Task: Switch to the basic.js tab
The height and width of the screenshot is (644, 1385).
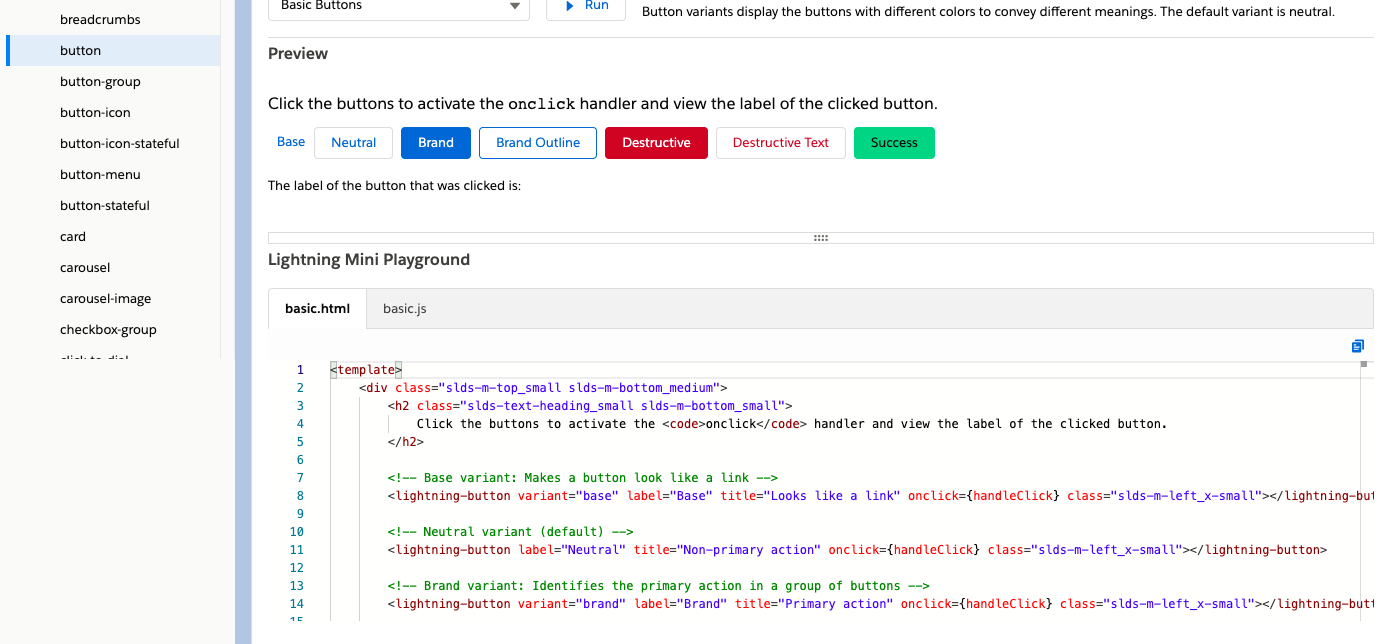Action: point(405,309)
